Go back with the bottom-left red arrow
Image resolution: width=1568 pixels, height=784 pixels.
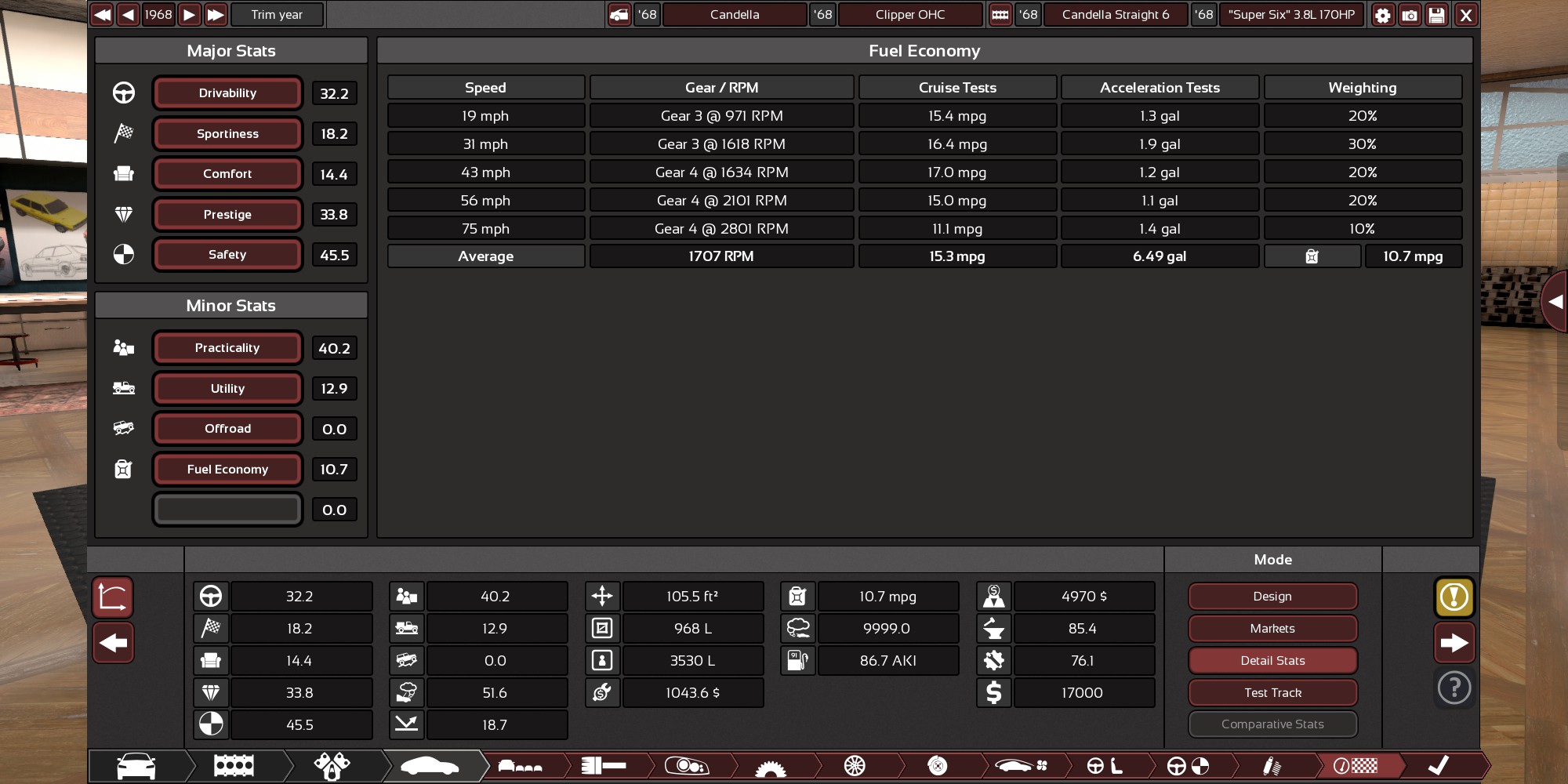coord(113,643)
